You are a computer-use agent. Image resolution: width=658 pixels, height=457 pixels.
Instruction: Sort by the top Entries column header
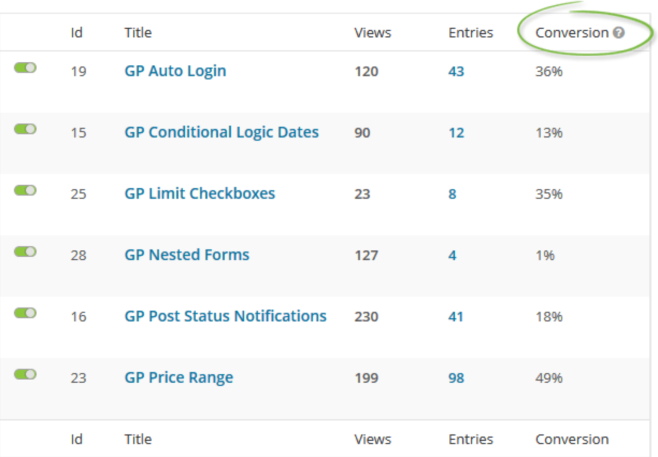tap(470, 33)
